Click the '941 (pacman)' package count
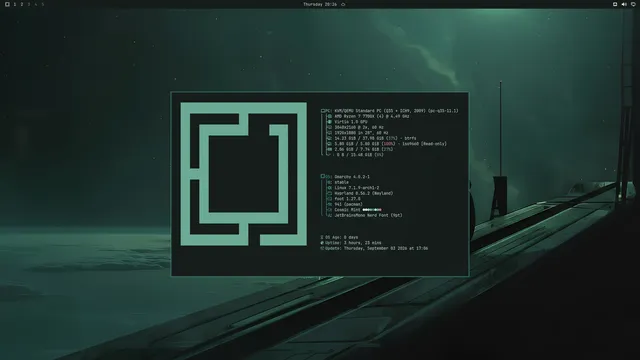This screenshot has width=640, height=360. 349,204
